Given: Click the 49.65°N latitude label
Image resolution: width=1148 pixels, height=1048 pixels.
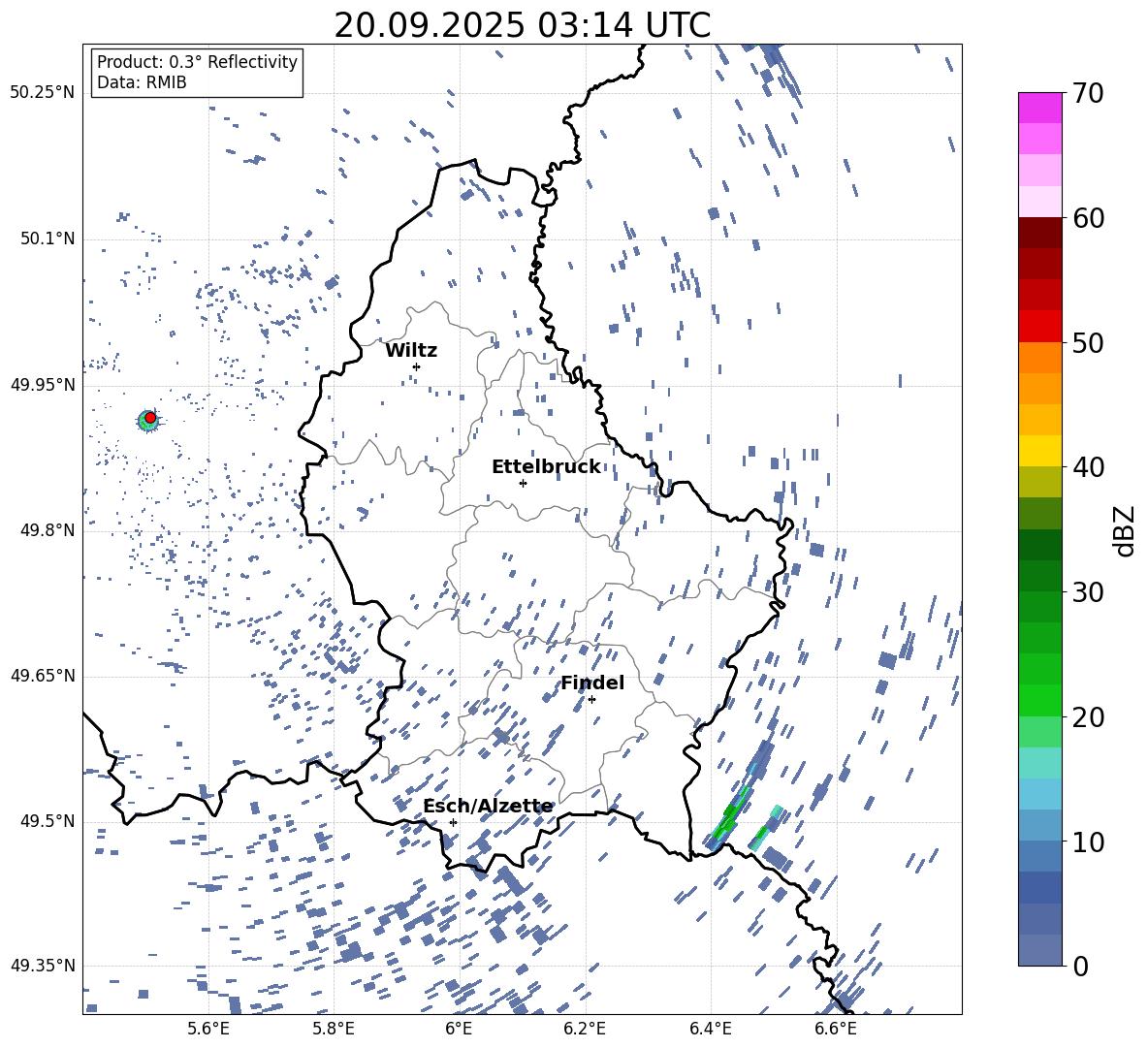Looking at the screenshot, I should click(x=43, y=675).
